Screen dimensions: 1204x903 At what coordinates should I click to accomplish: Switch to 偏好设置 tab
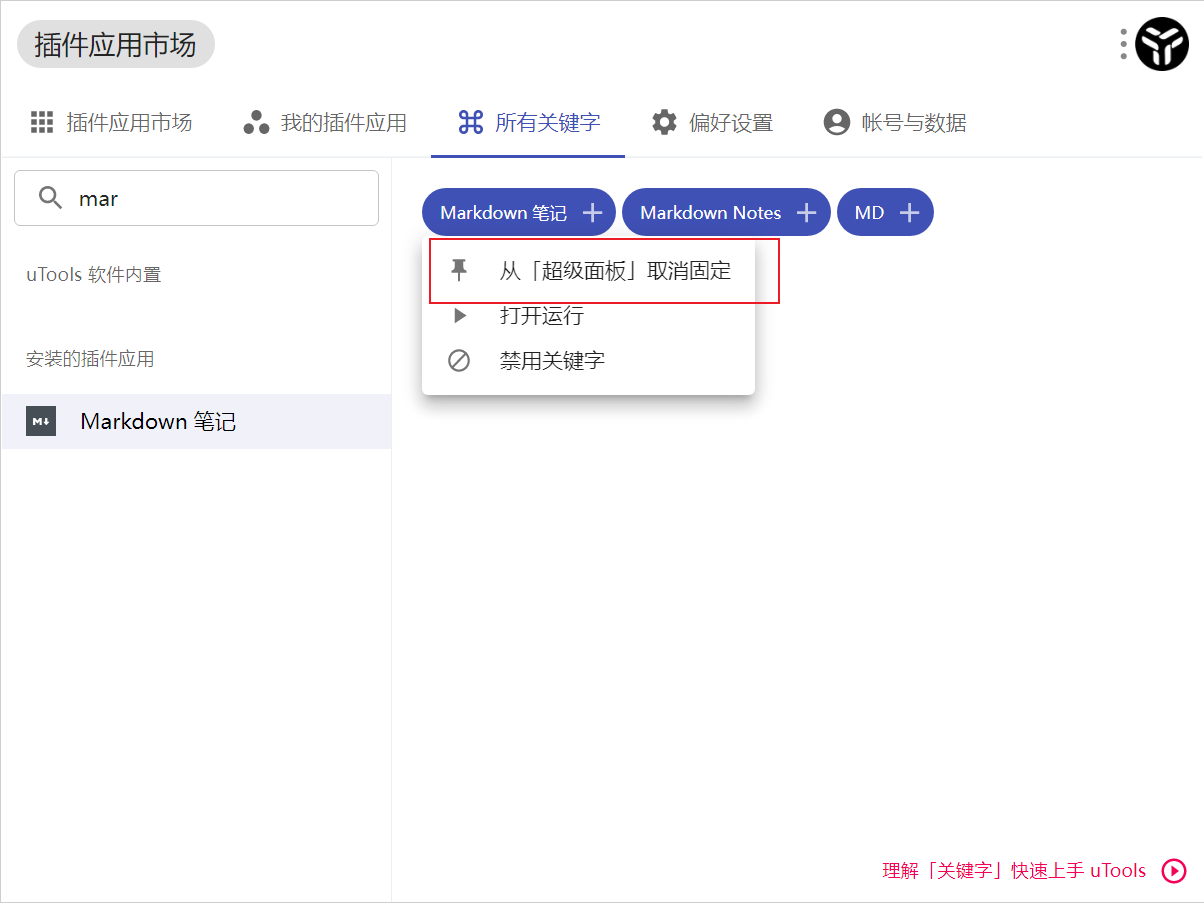tap(712, 123)
